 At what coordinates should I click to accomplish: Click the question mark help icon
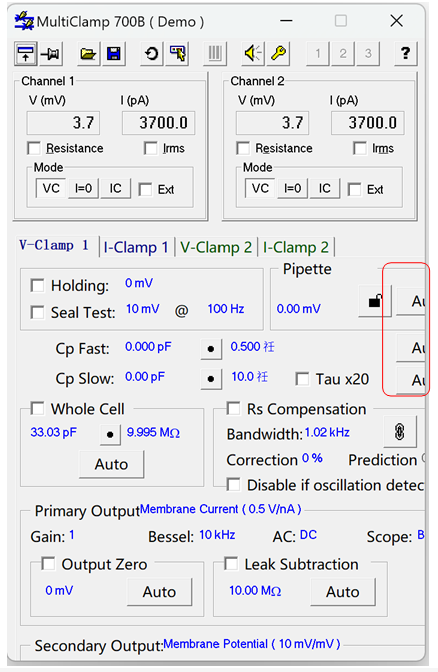[x=405, y=54]
